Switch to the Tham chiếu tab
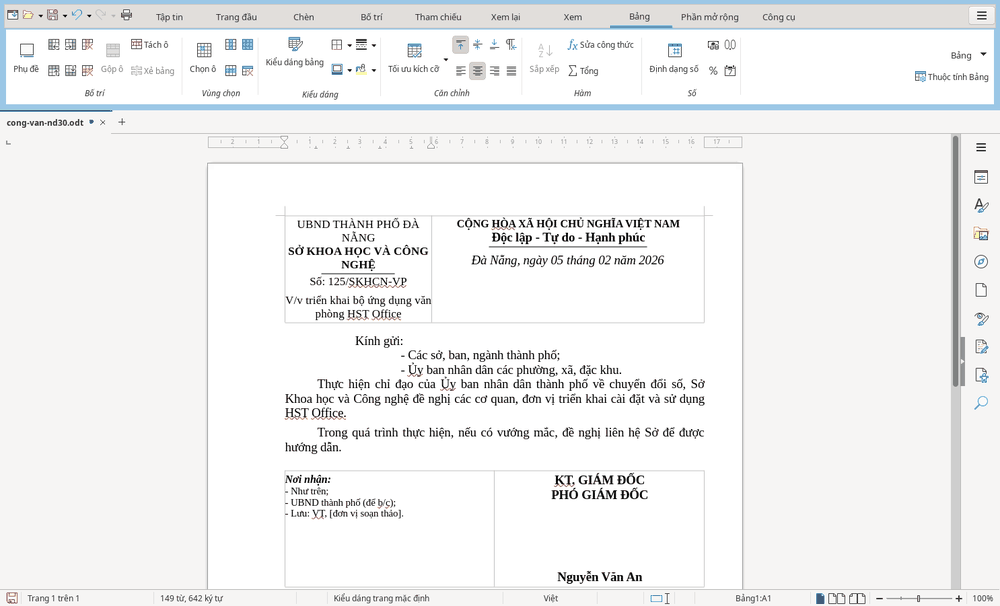Screen dimensions: 1000x606 (x=438, y=17)
